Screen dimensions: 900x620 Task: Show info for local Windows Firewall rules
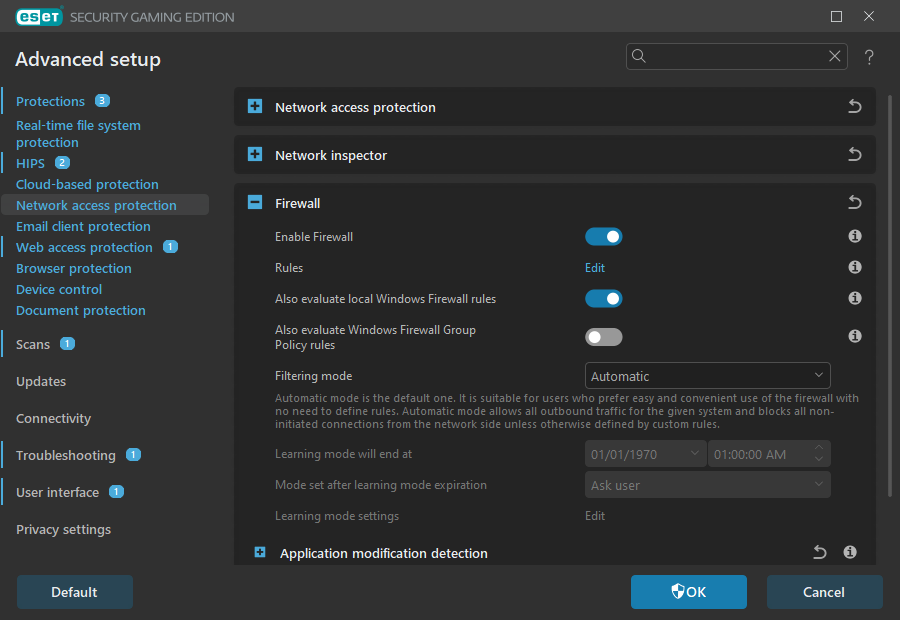855,299
